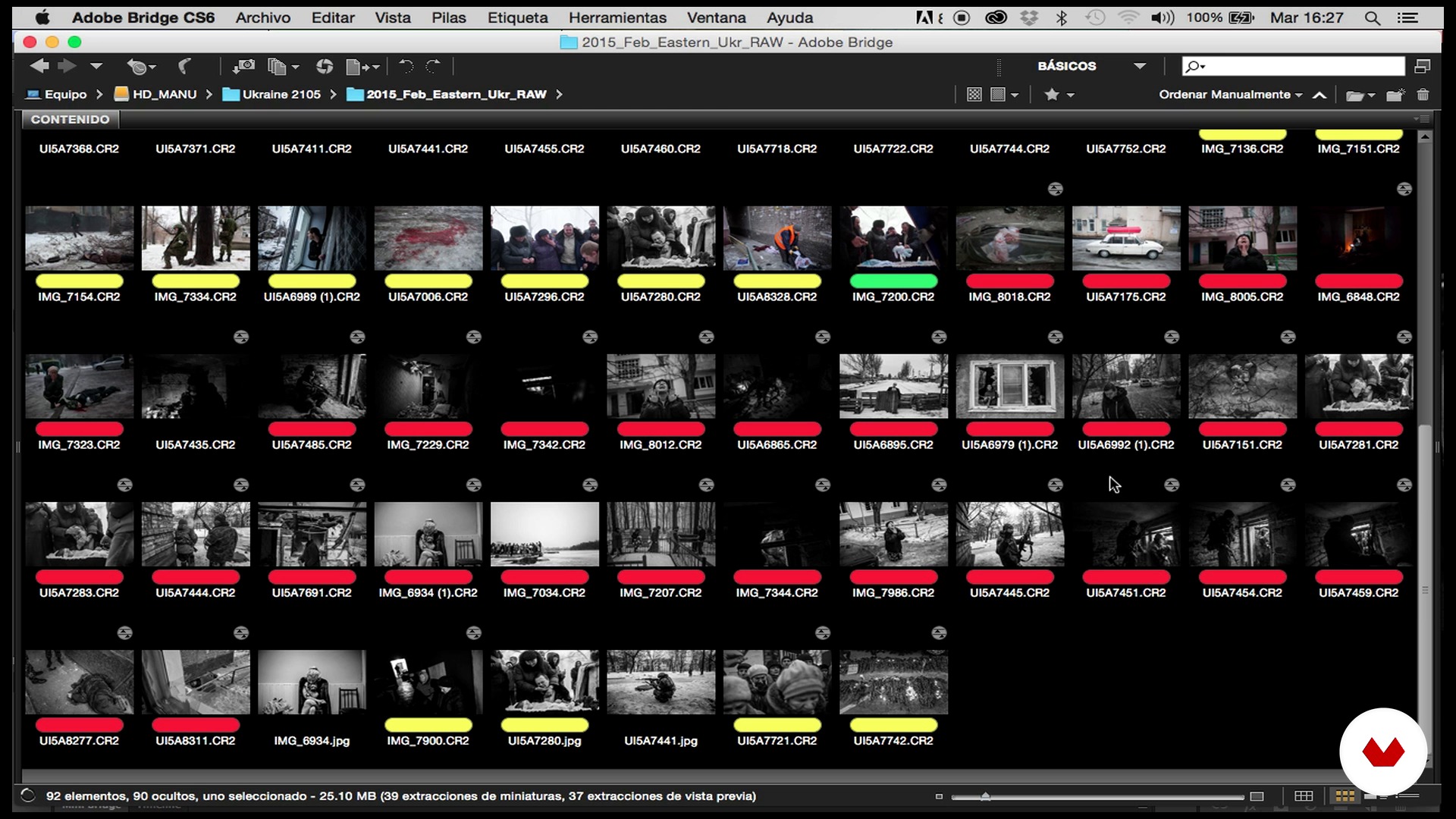Open the Pilas menu
This screenshot has width=1456, height=819.
pyautogui.click(x=449, y=17)
